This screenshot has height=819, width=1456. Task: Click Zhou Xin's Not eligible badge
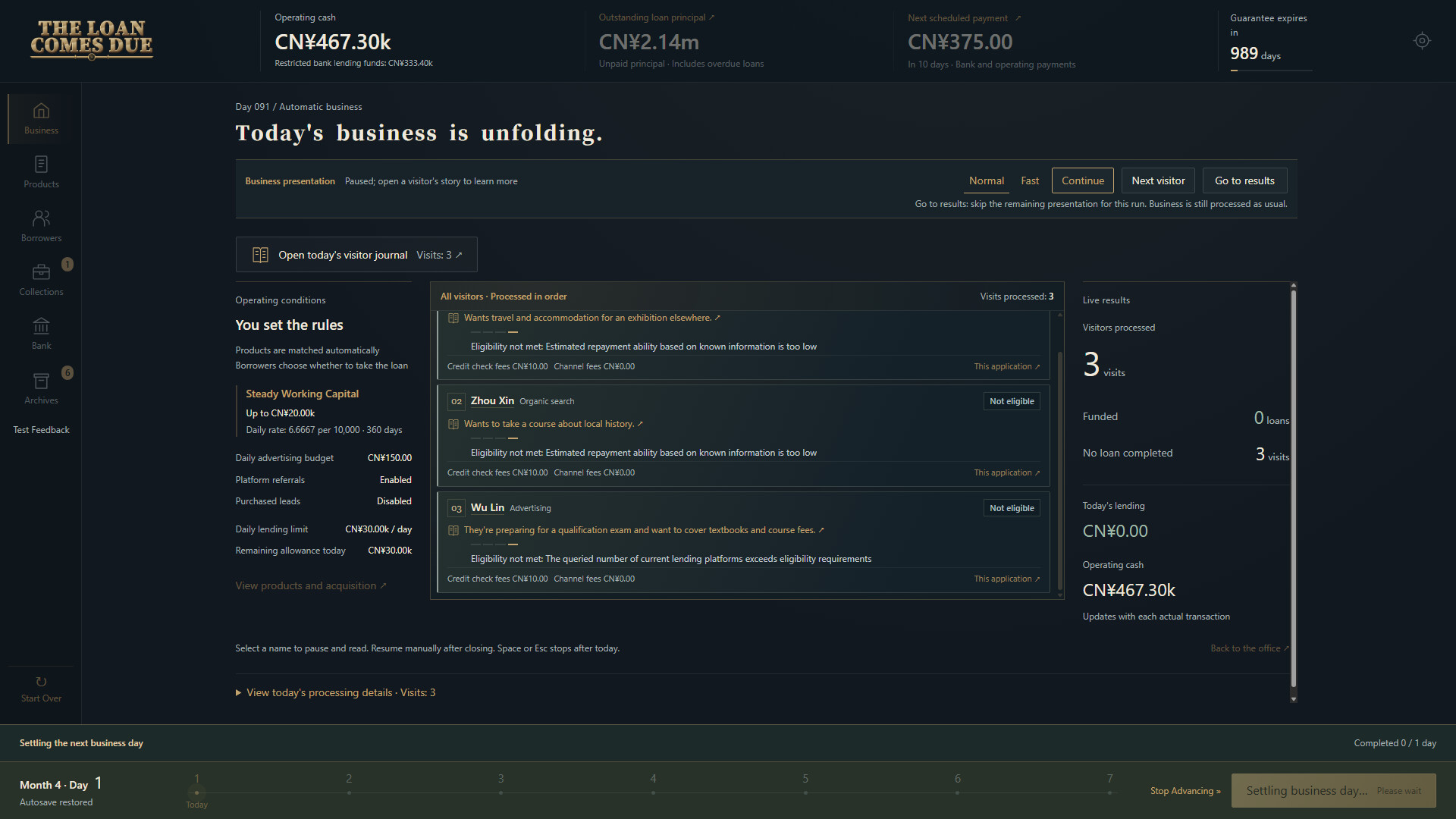click(x=1012, y=402)
